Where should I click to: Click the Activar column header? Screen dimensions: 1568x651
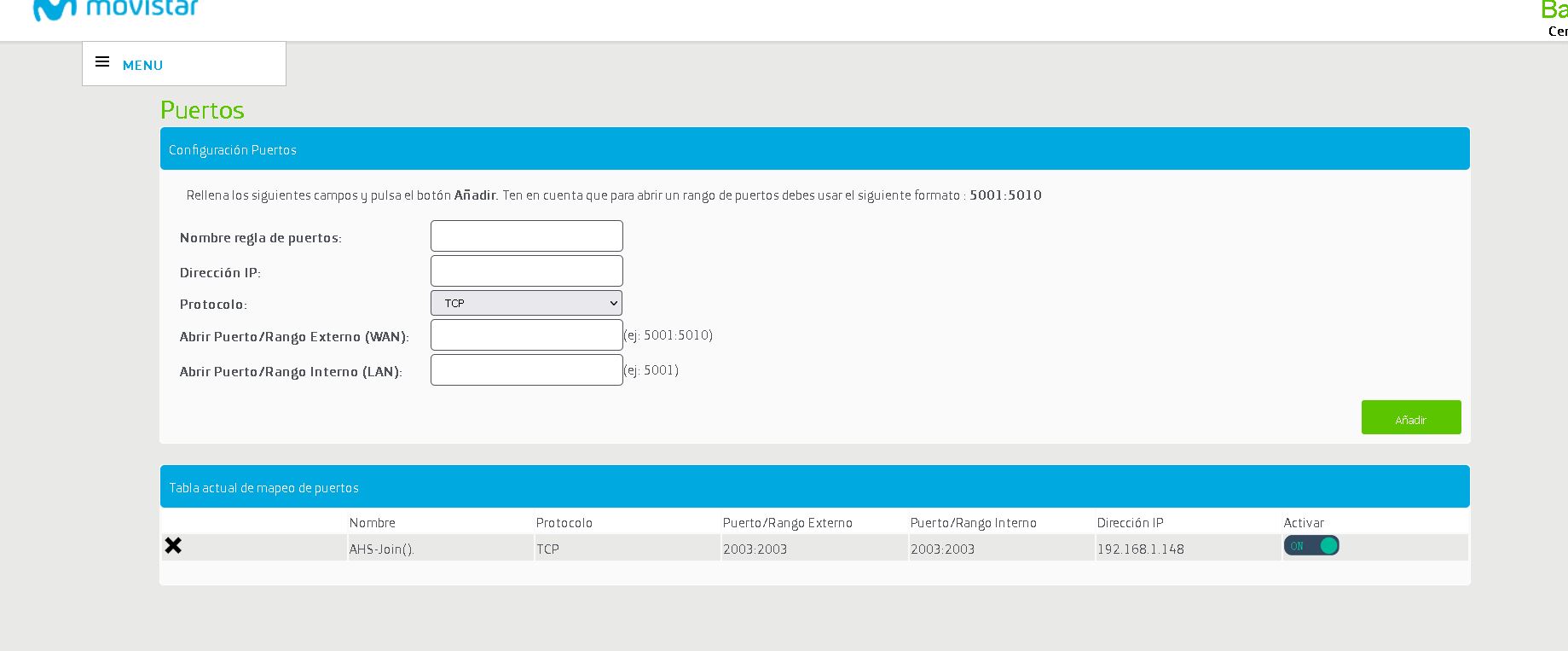1304,523
